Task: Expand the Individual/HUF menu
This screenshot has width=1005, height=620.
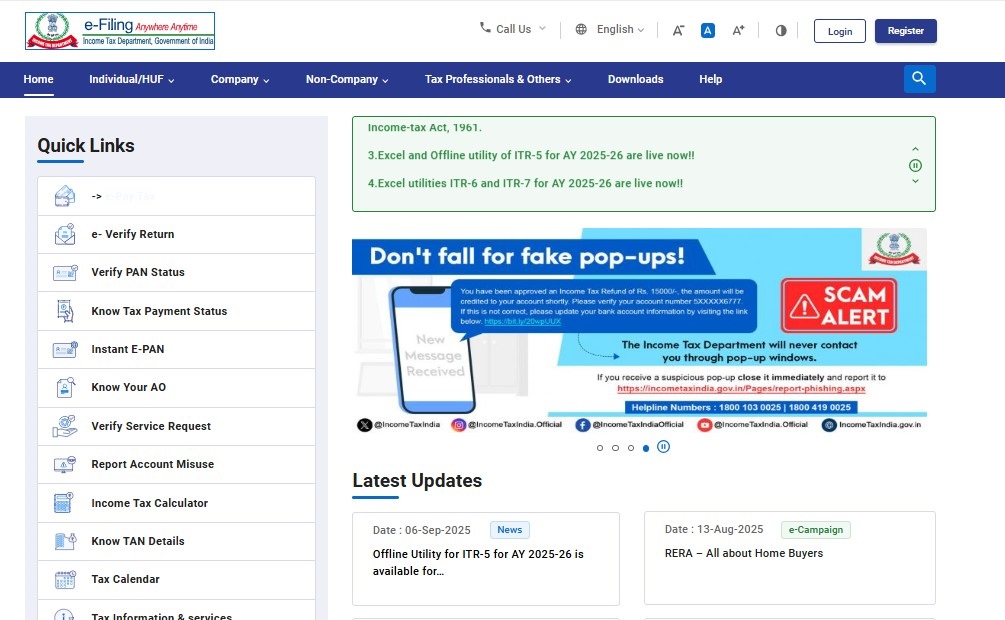Action: 131,80
